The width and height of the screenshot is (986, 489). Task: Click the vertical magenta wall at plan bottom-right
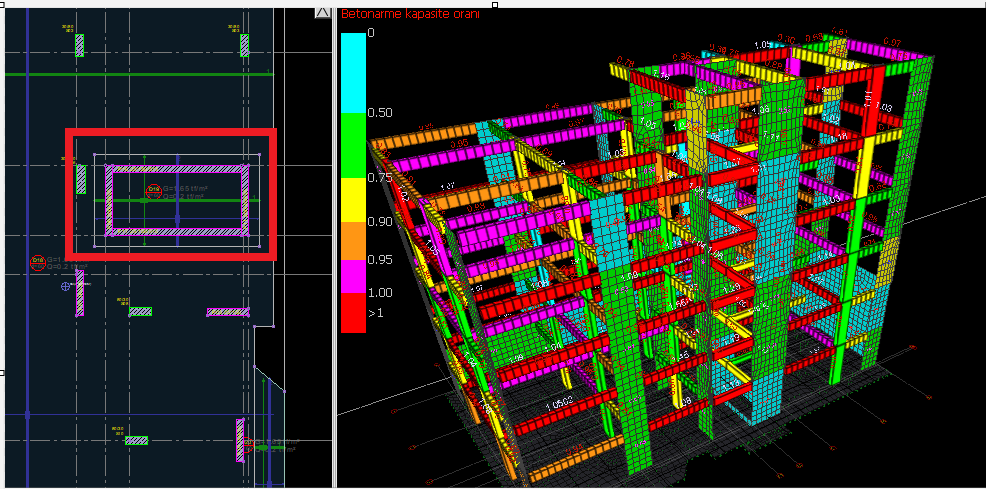pyautogui.click(x=240, y=440)
